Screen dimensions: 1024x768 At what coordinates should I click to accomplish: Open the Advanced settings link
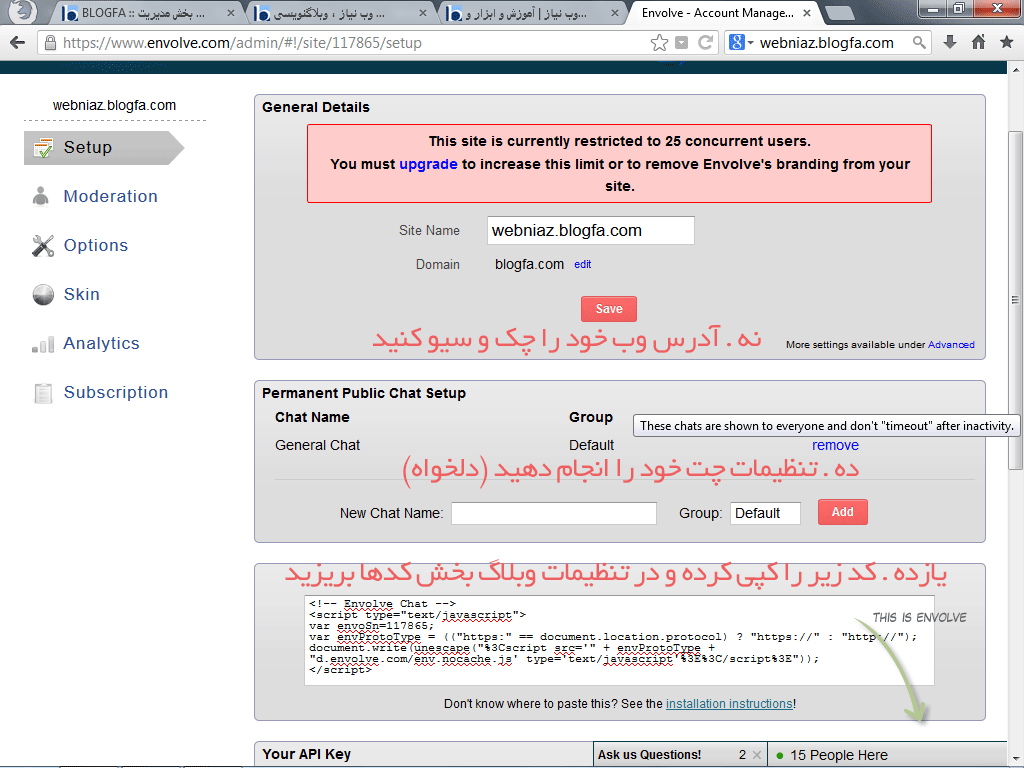(951, 345)
